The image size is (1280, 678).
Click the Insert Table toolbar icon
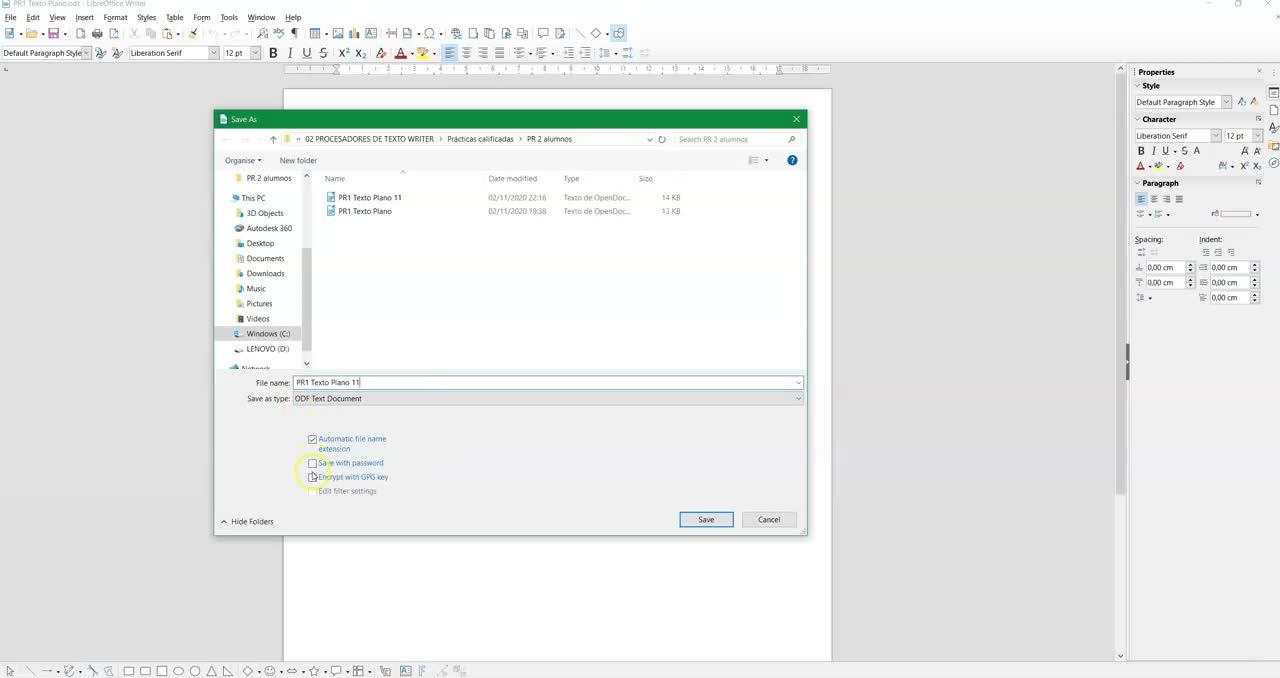[314, 33]
